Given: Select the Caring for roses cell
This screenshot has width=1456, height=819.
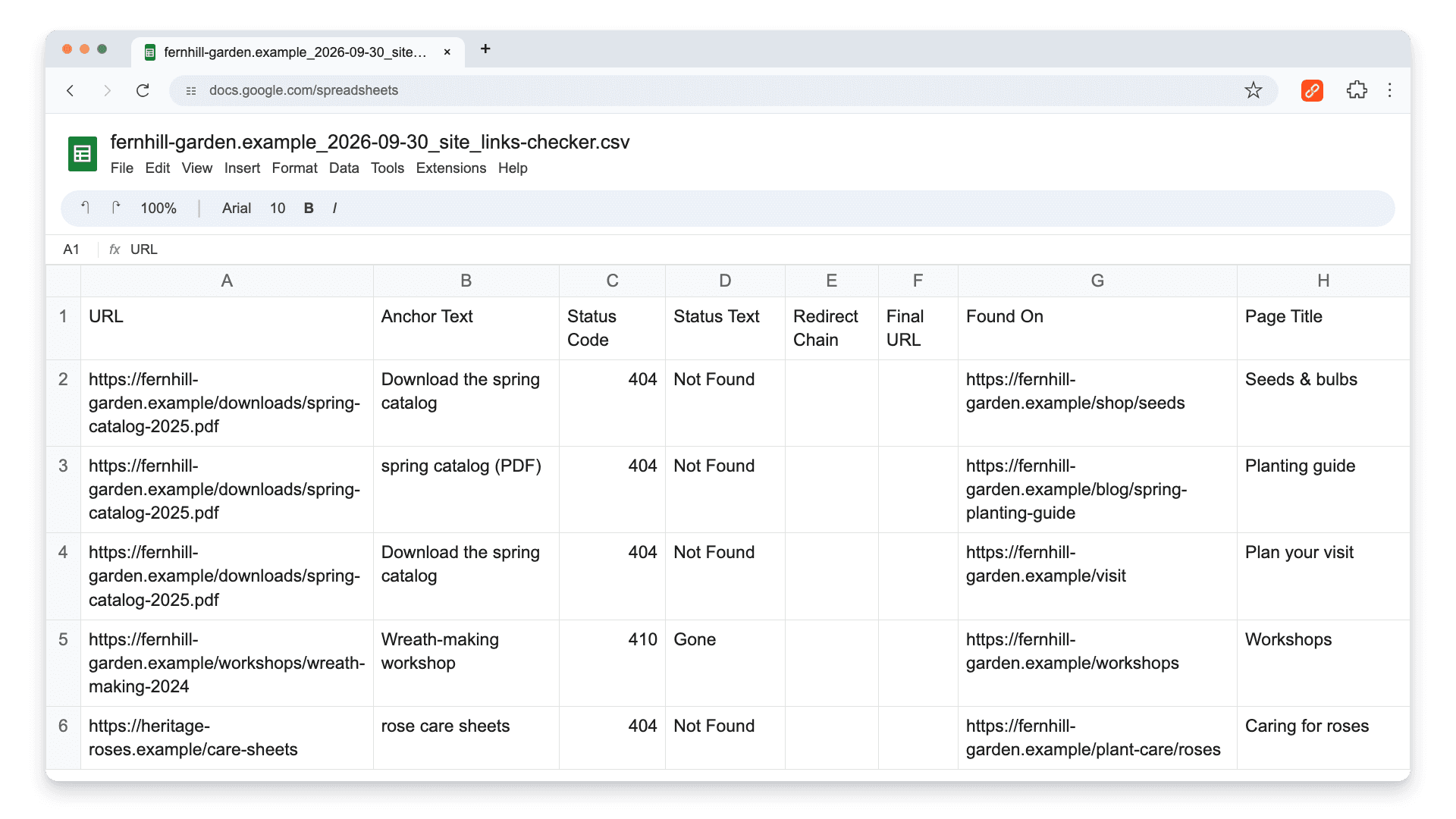Looking at the screenshot, I should pos(1323,738).
